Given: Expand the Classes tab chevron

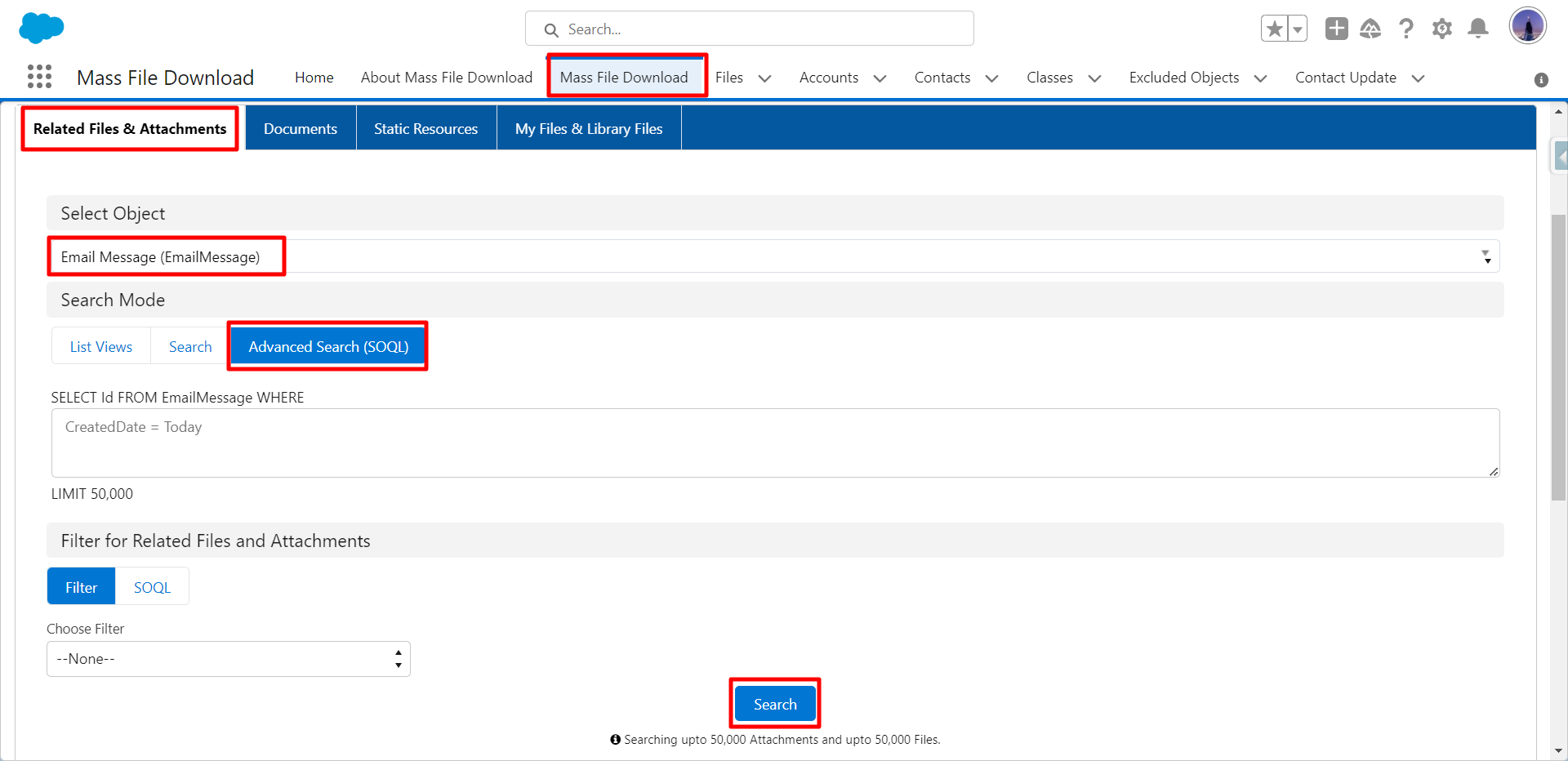Looking at the screenshot, I should 1095,78.
